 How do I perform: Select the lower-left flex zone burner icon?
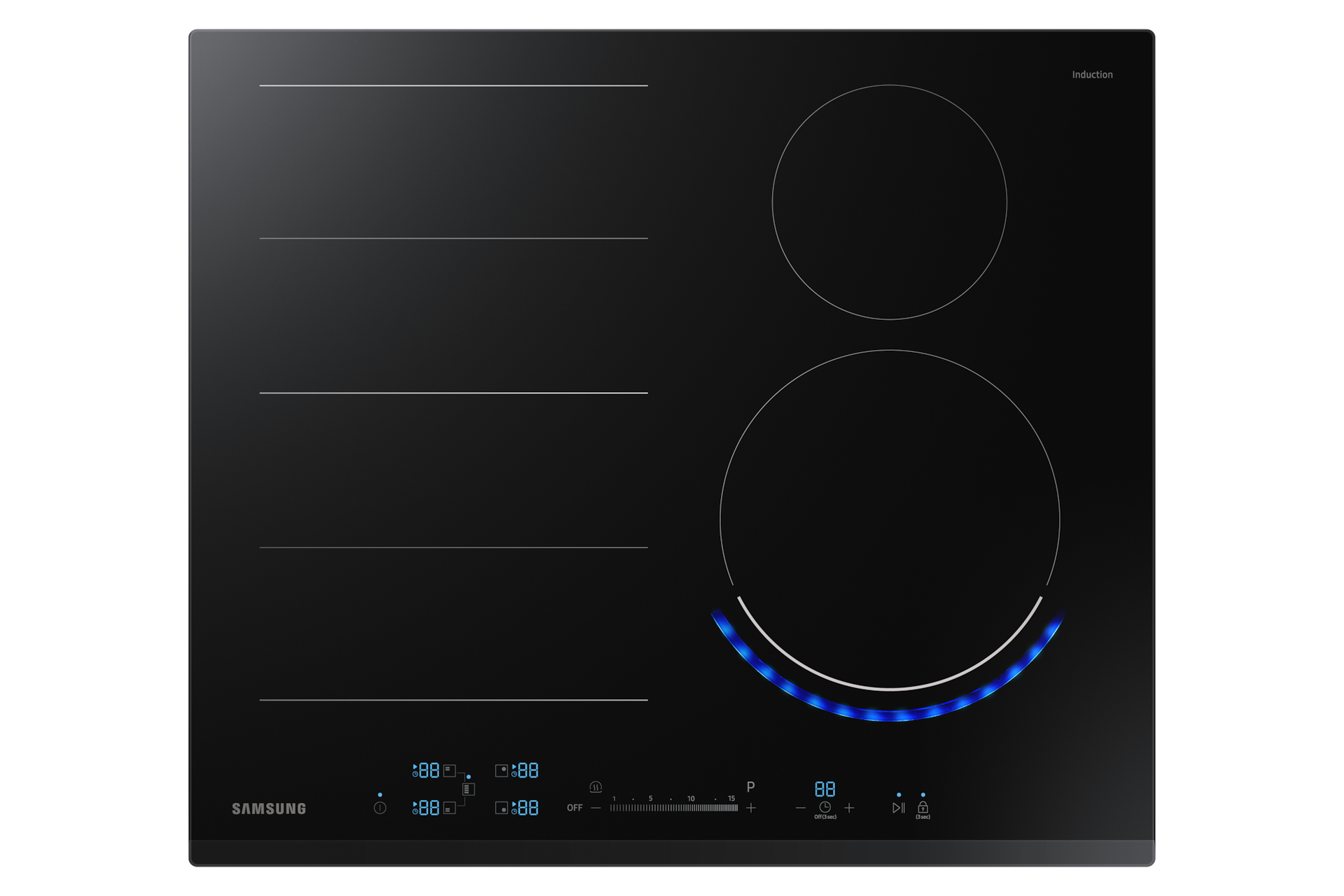click(x=449, y=808)
